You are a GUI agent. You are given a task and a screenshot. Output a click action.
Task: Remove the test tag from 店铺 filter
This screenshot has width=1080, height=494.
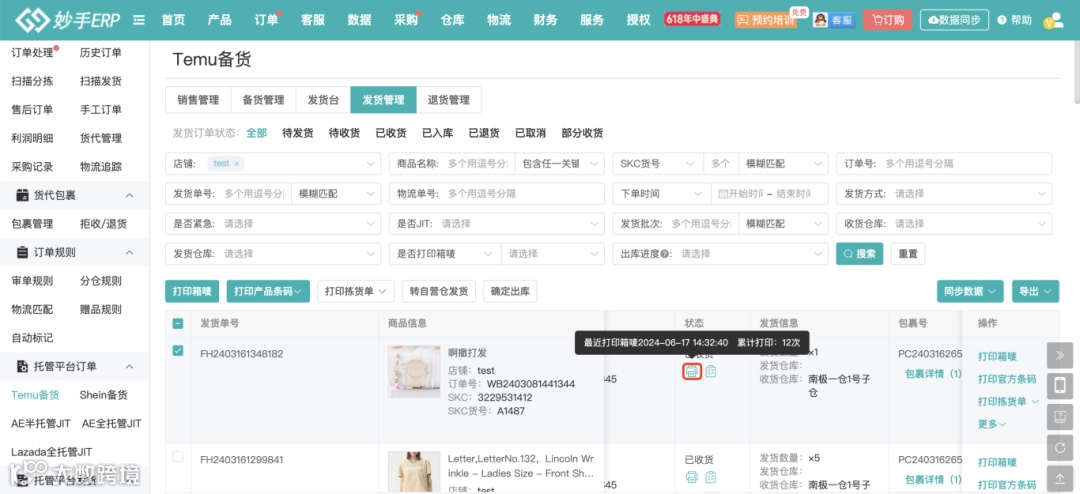[x=236, y=164]
